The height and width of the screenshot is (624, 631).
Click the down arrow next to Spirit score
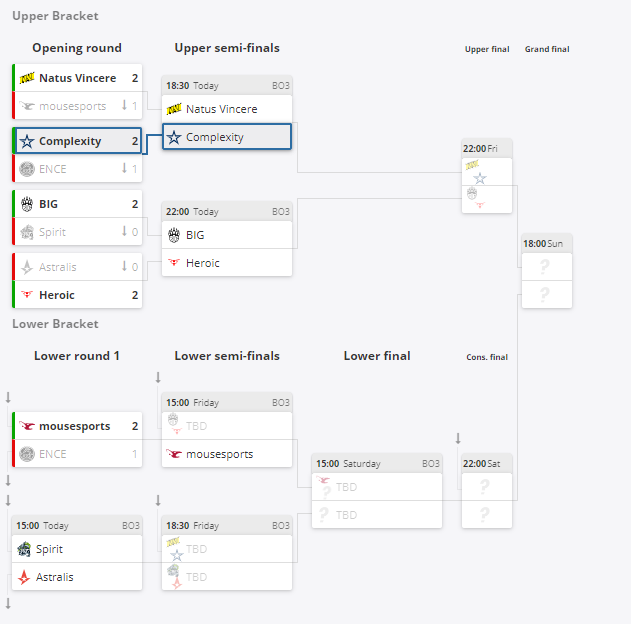(x=124, y=232)
